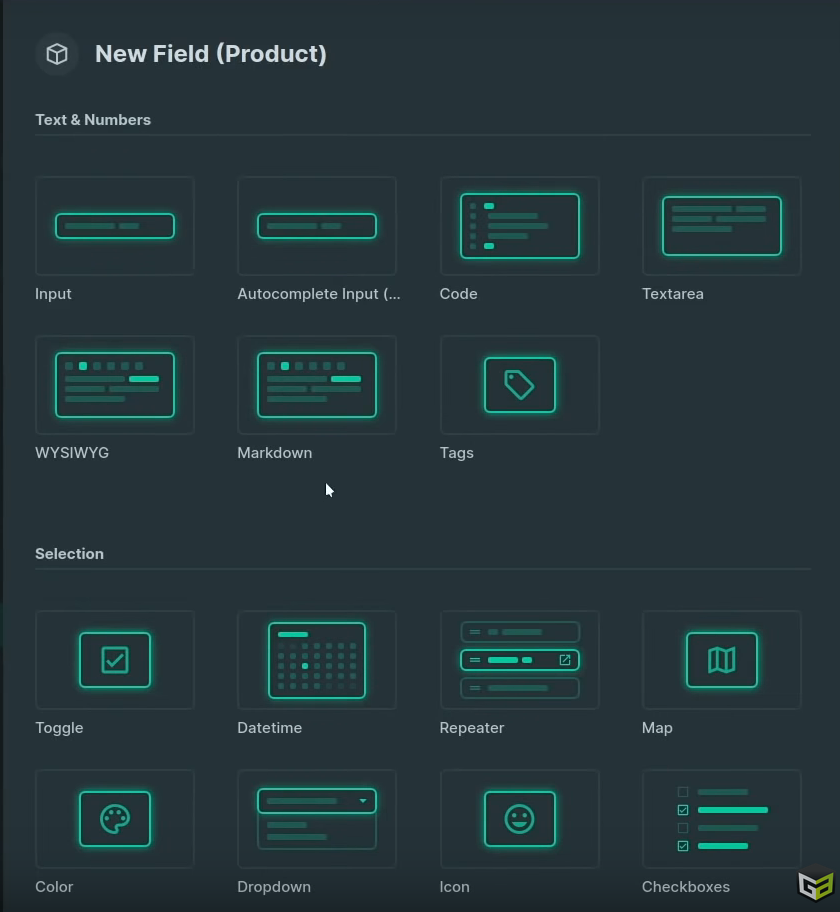Click the Map label text
Viewport: 840px width, 912px height.
coord(657,728)
